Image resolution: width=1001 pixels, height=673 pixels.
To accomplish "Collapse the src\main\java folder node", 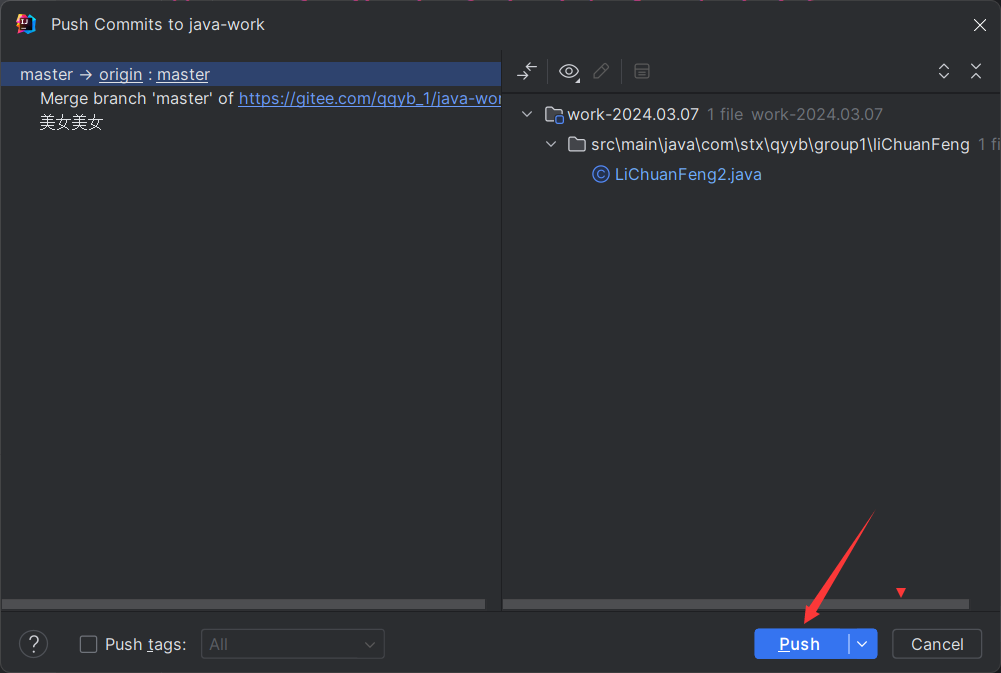I will point(551,144).
